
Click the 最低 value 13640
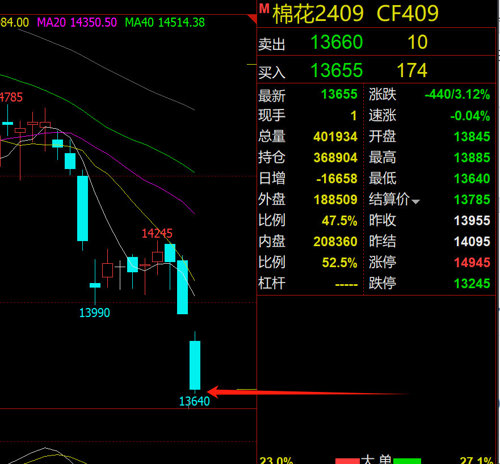pyautogui.click(x=472, y=179)
